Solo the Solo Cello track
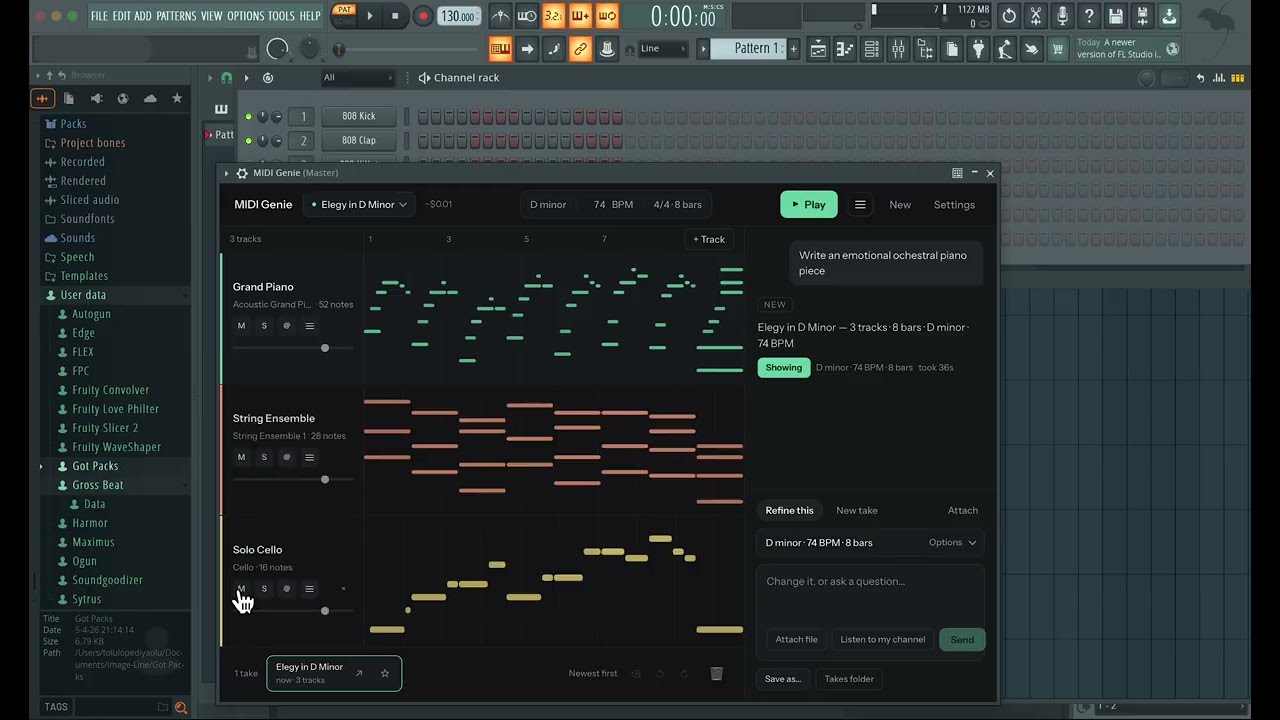The height and width of the screenshot is (720, 1280). [x=264, y=588]
